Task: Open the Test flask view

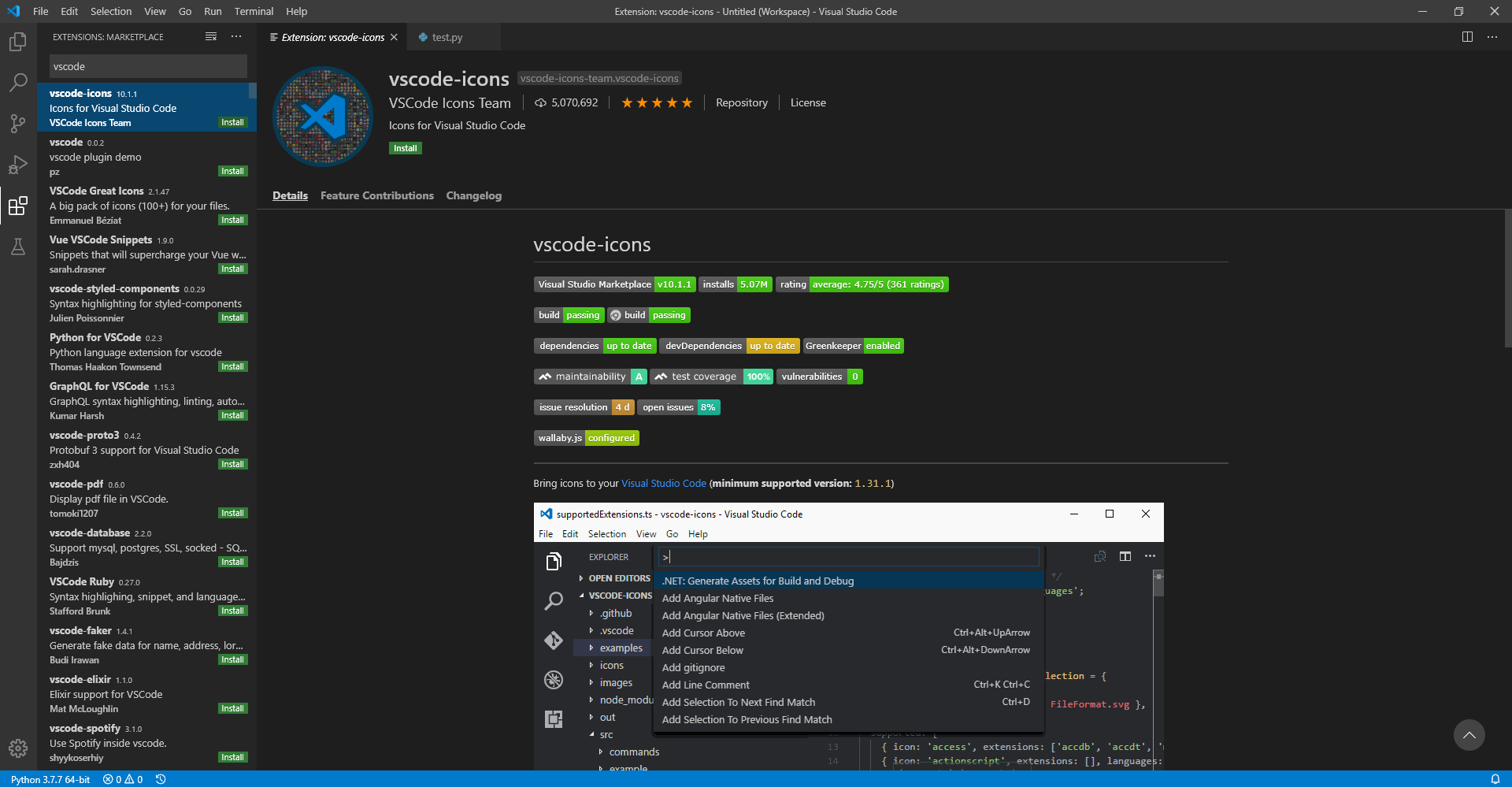Action: point(18,247)
